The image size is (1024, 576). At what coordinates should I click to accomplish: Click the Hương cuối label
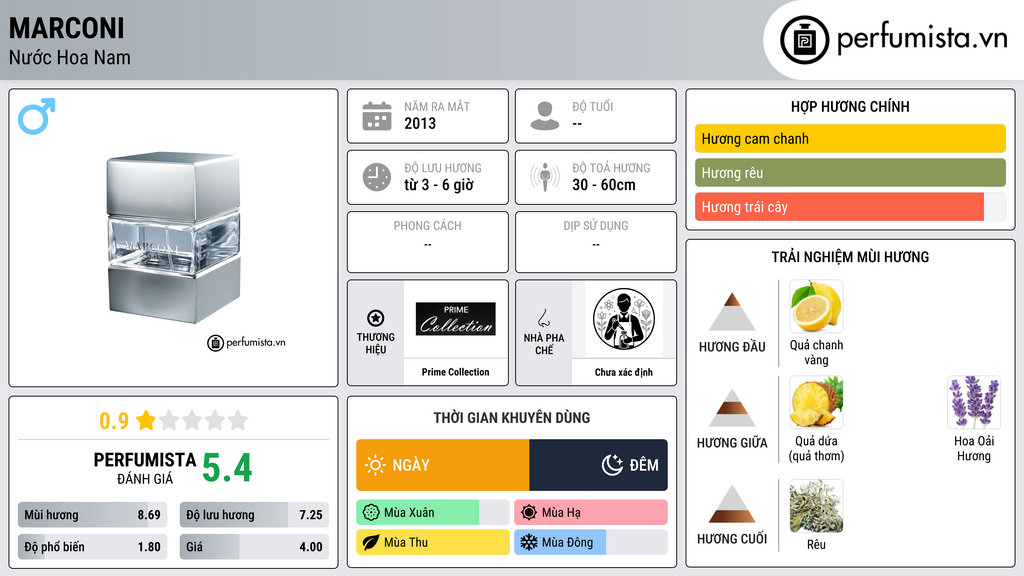pyautogui.click(x=732, y=539)
